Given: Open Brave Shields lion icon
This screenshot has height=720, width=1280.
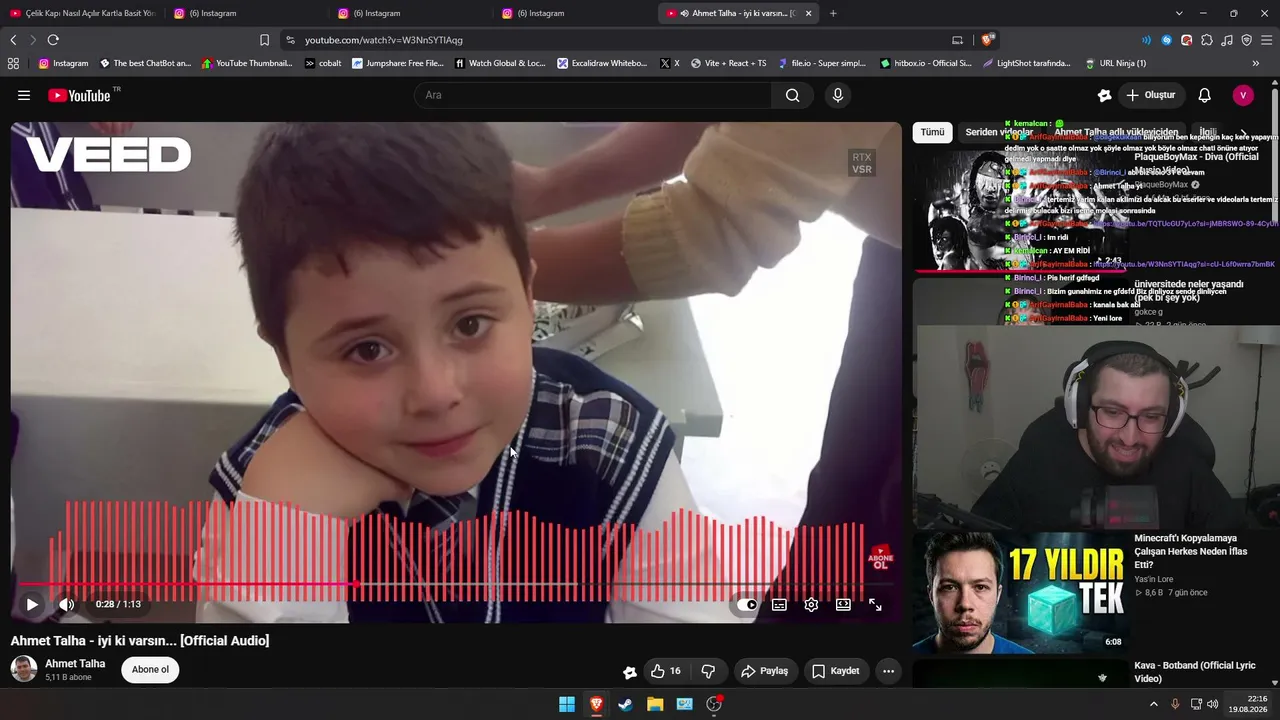Looking at the screenshot, I should pyautogui.click(x=987, y=40).
